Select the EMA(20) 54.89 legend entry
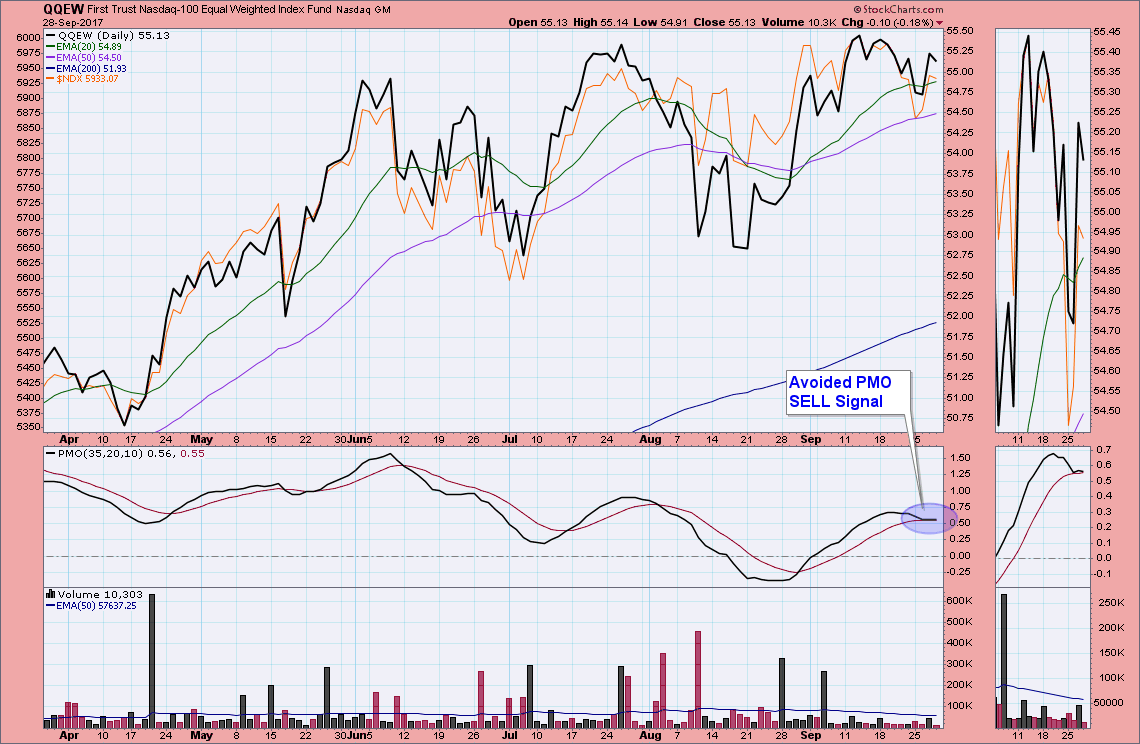 84,47
